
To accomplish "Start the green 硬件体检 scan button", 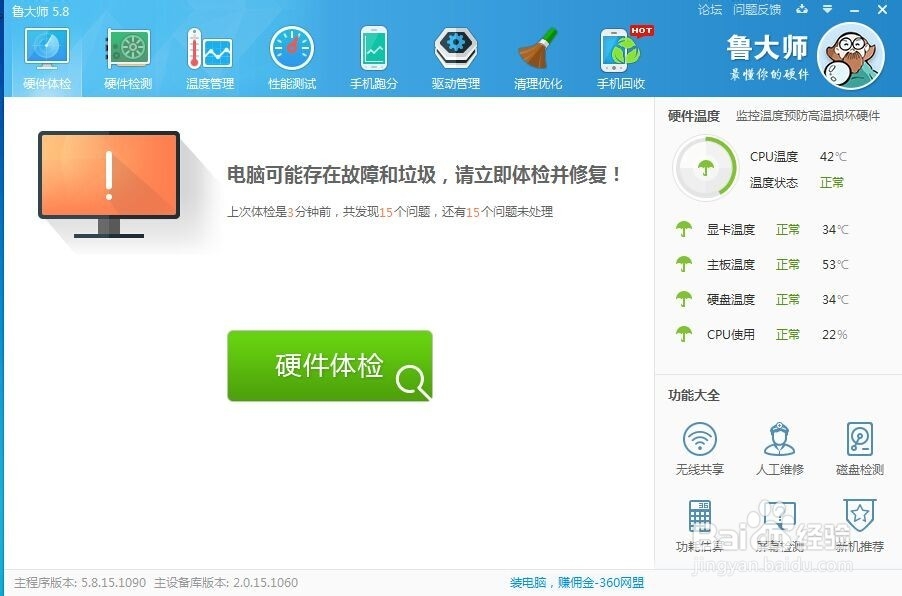I will [330, 366].
